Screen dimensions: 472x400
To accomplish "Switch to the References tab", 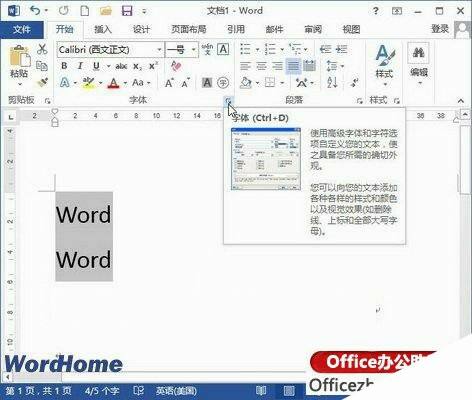I will coord(236,30).
